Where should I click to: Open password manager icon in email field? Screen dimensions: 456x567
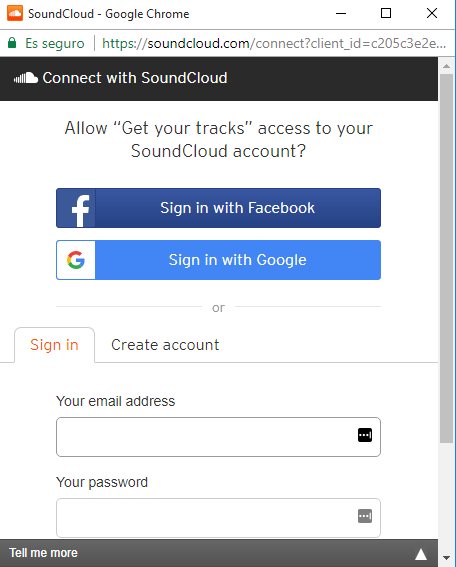click(365, 435)
